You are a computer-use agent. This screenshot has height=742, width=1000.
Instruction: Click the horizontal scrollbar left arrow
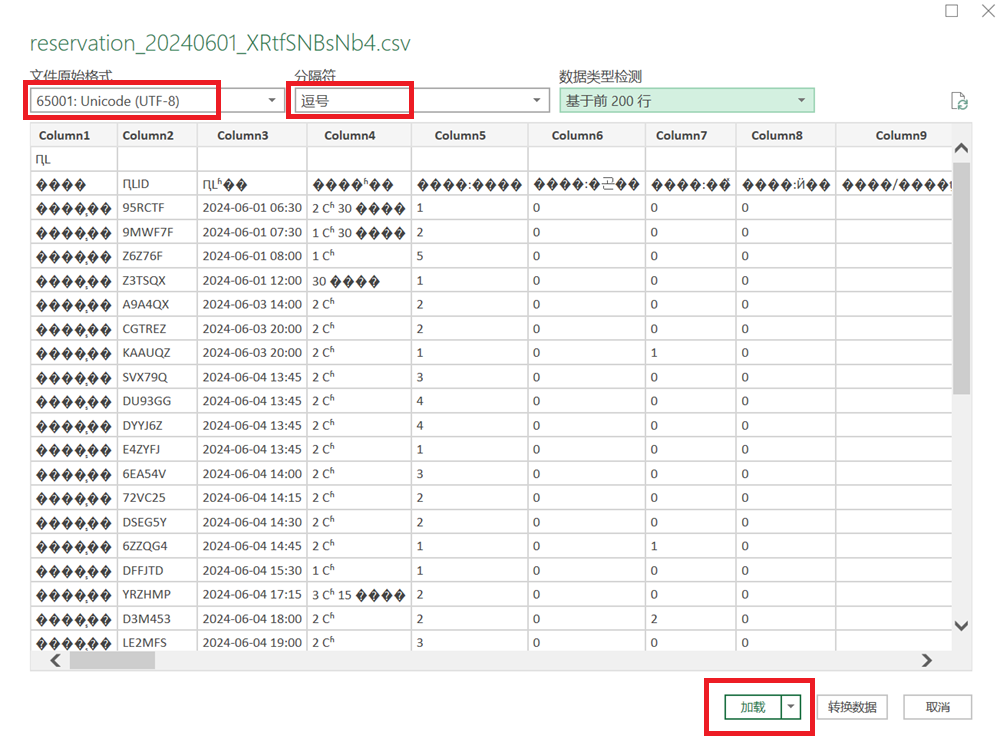point(55,660)
